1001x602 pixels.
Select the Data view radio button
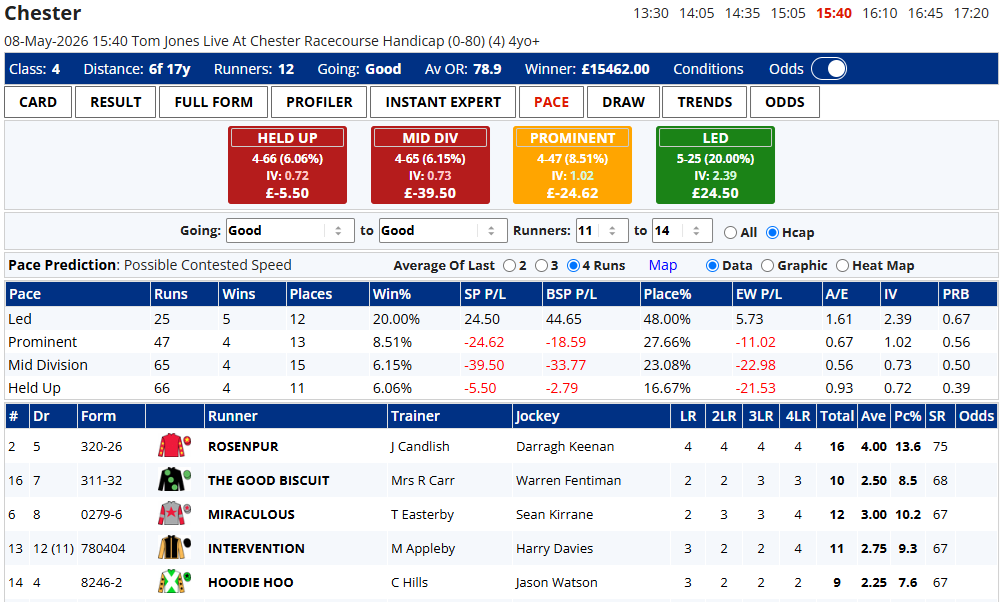[x=712, y=266]
